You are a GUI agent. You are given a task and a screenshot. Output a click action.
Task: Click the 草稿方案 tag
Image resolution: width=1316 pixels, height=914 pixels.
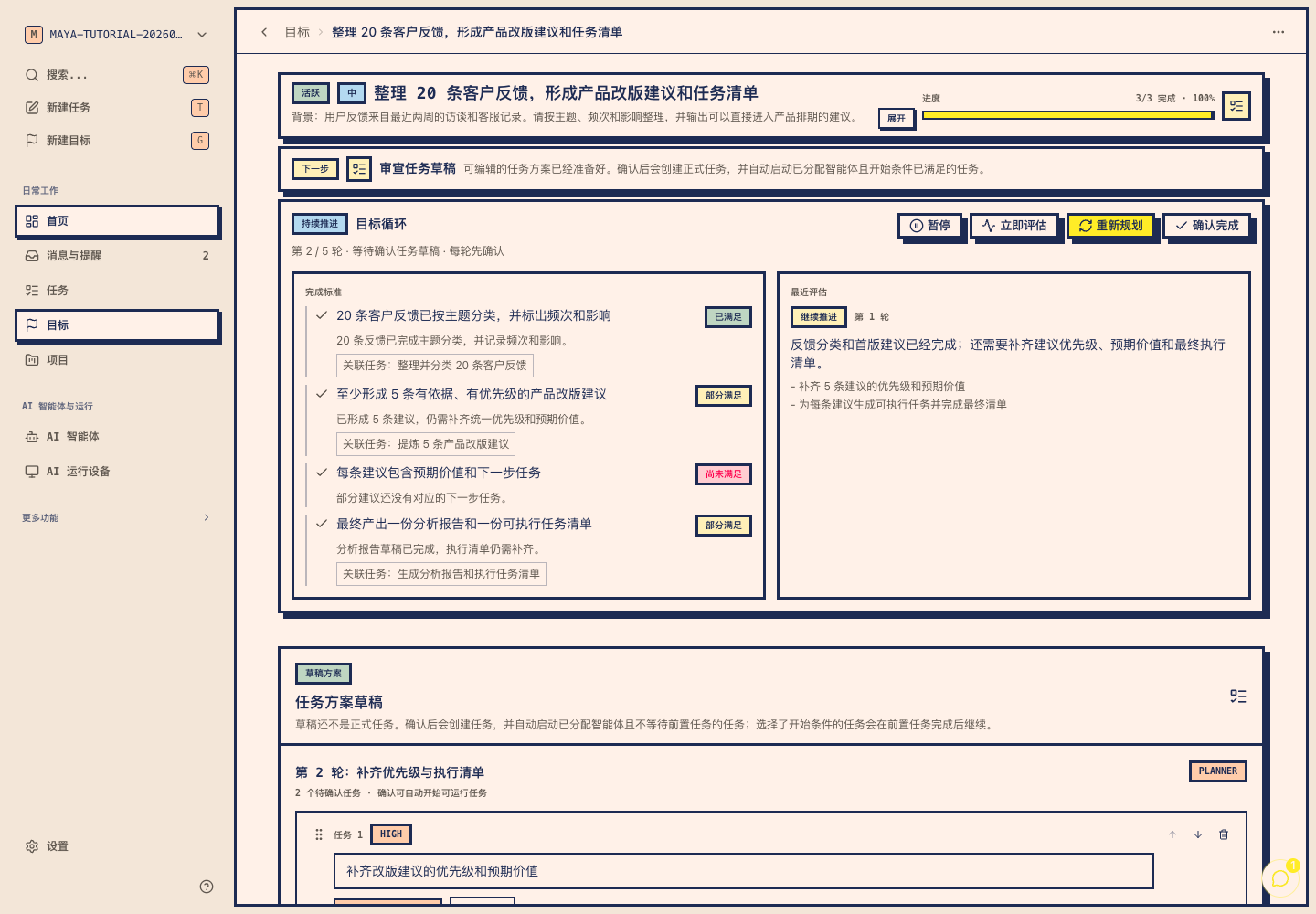[x=324, y=674]
